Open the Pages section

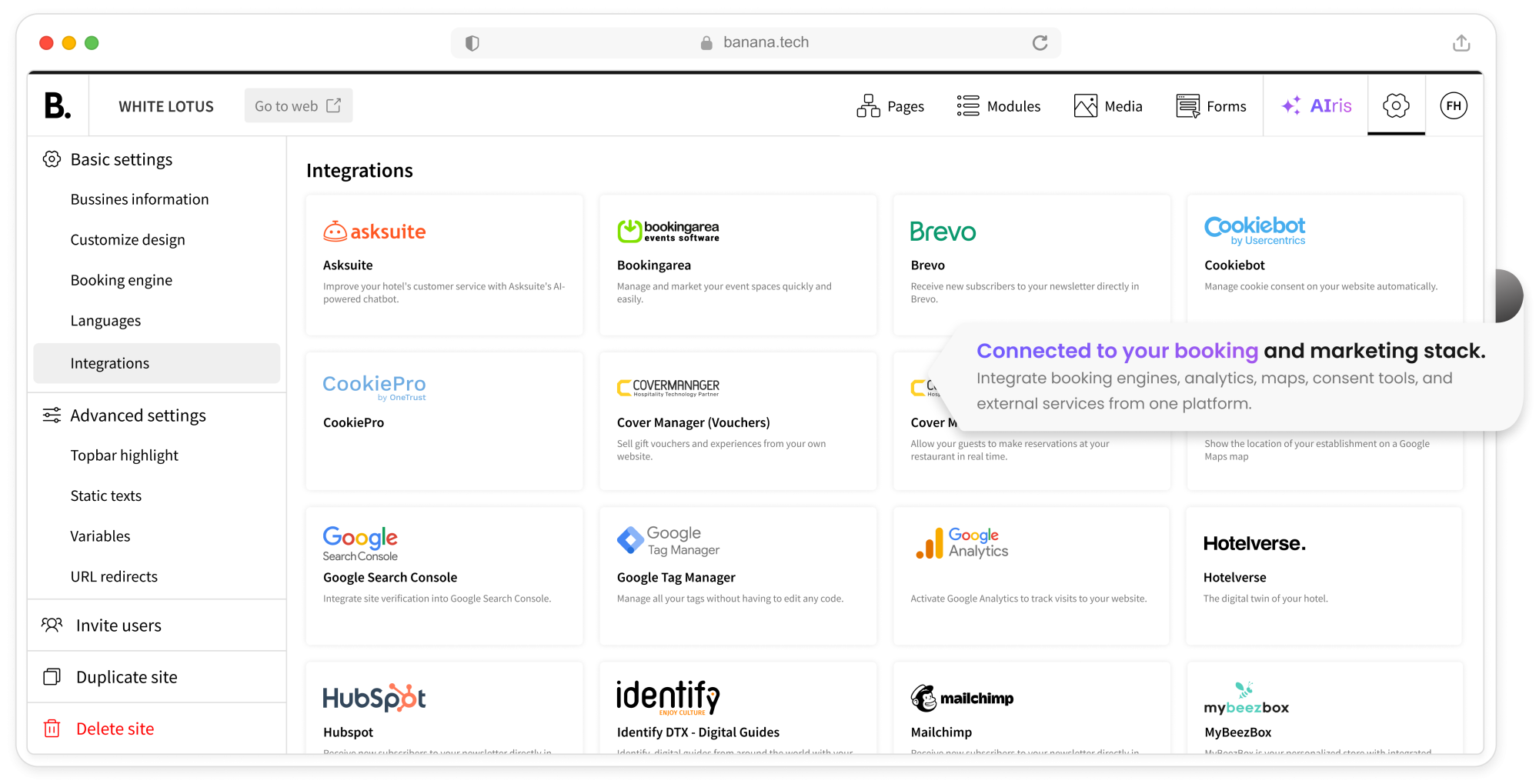890,106
